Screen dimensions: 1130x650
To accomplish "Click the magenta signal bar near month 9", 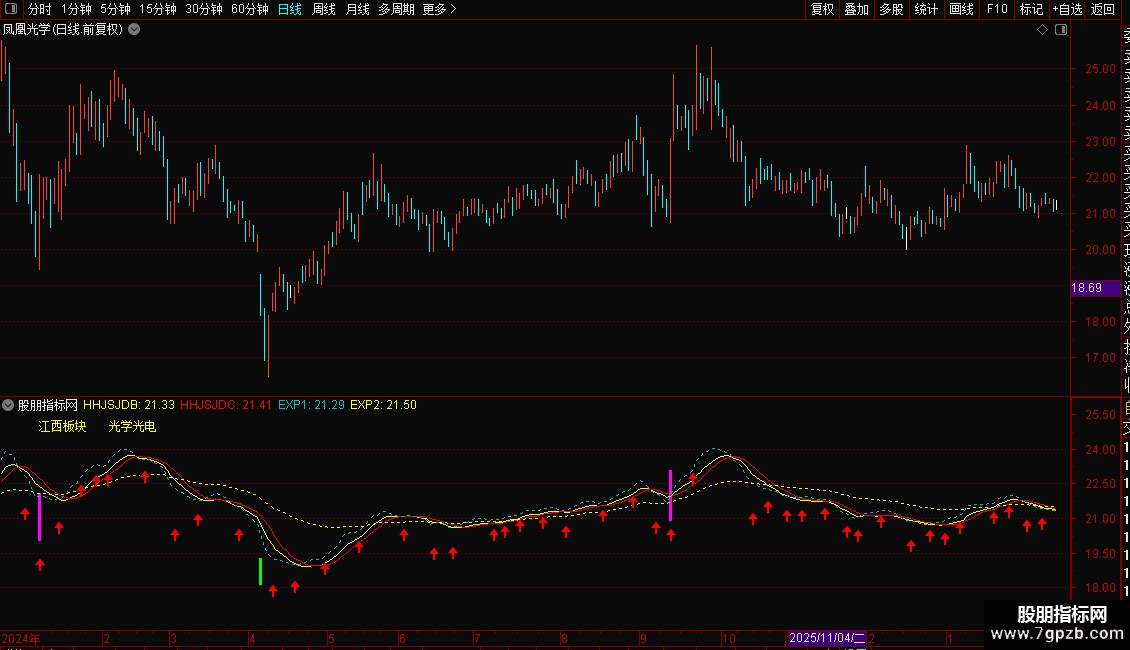I will pos(670,495).
